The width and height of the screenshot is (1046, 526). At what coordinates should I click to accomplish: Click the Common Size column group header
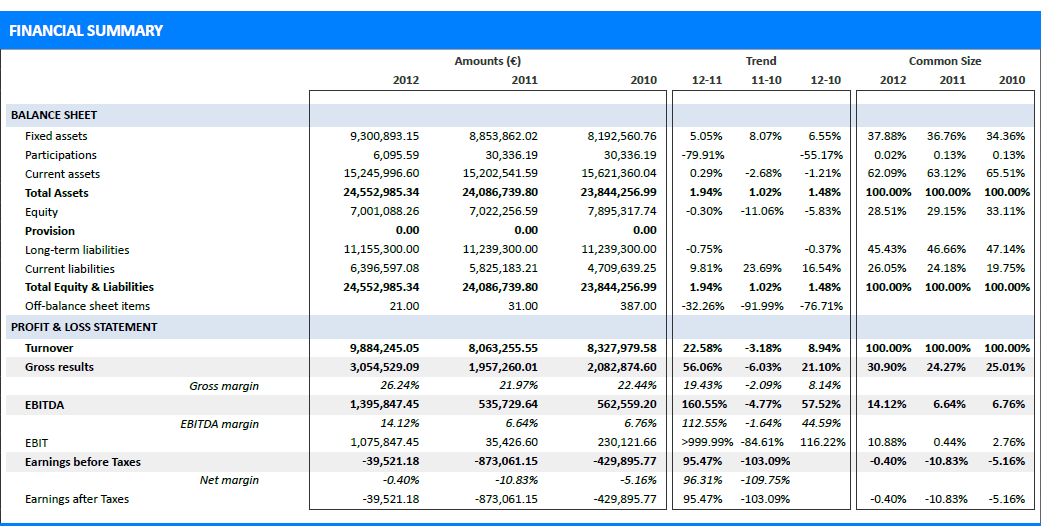(x=944, y=61)
